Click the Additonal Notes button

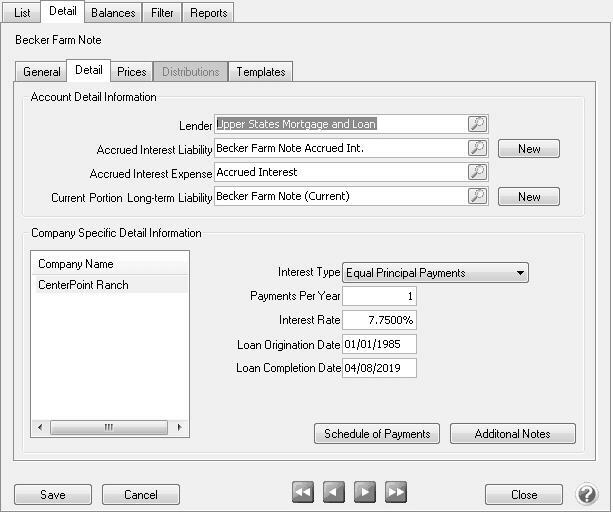tap(513, 434)
